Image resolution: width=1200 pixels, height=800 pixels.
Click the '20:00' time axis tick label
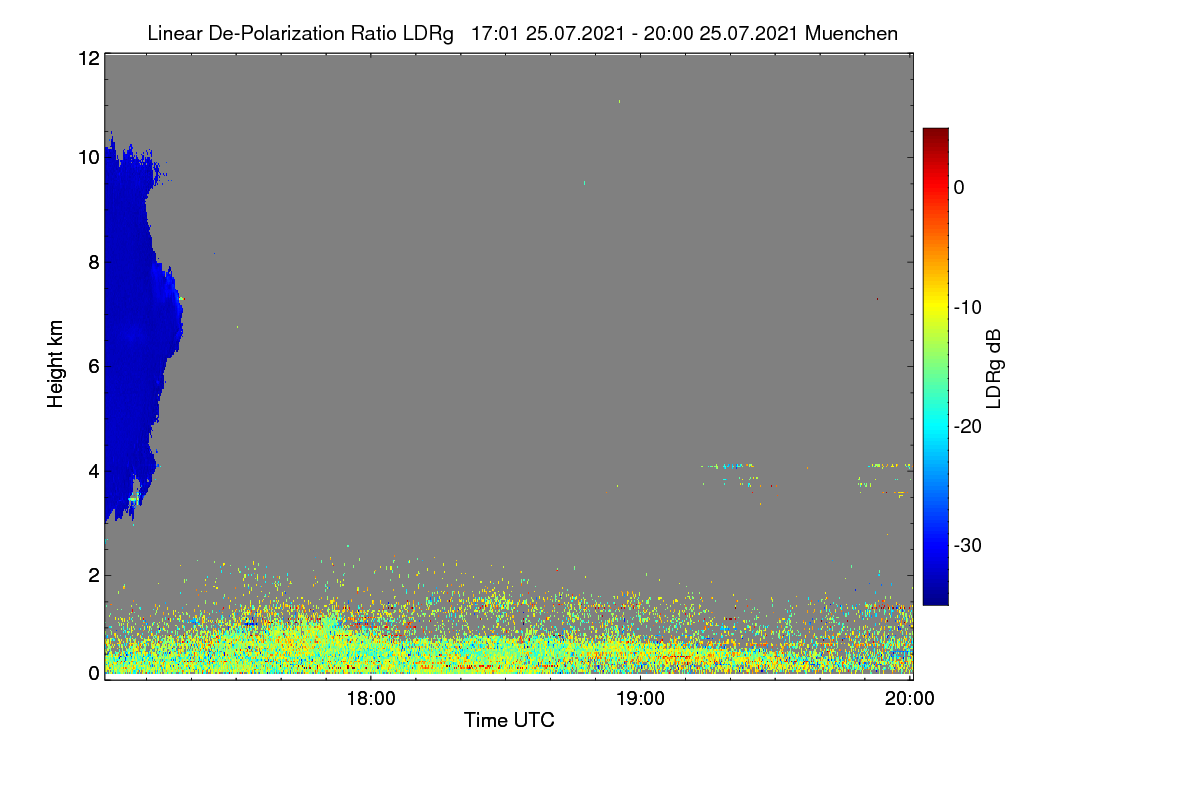click(x=910, y=699)
